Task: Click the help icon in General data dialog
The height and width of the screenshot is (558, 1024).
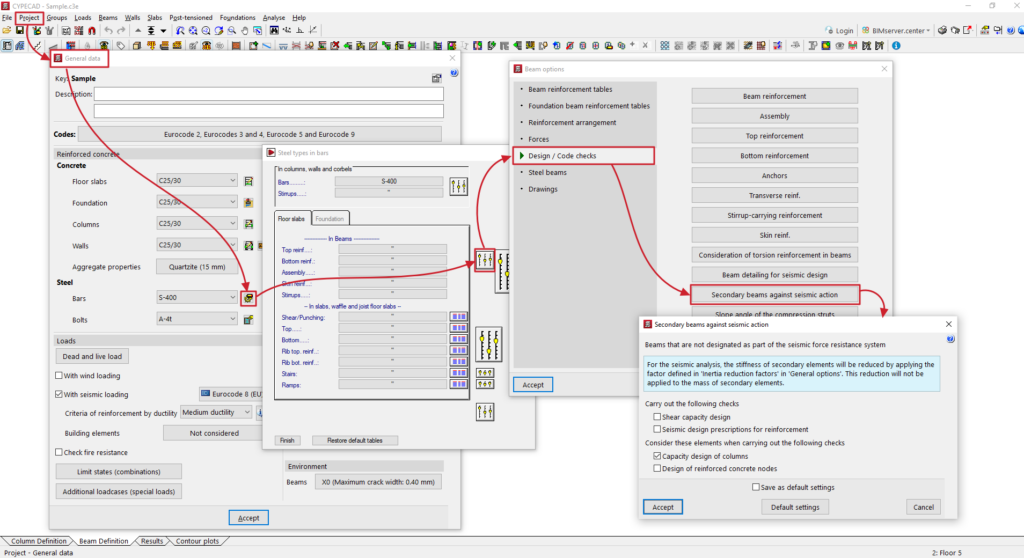Action: [454, 73]
